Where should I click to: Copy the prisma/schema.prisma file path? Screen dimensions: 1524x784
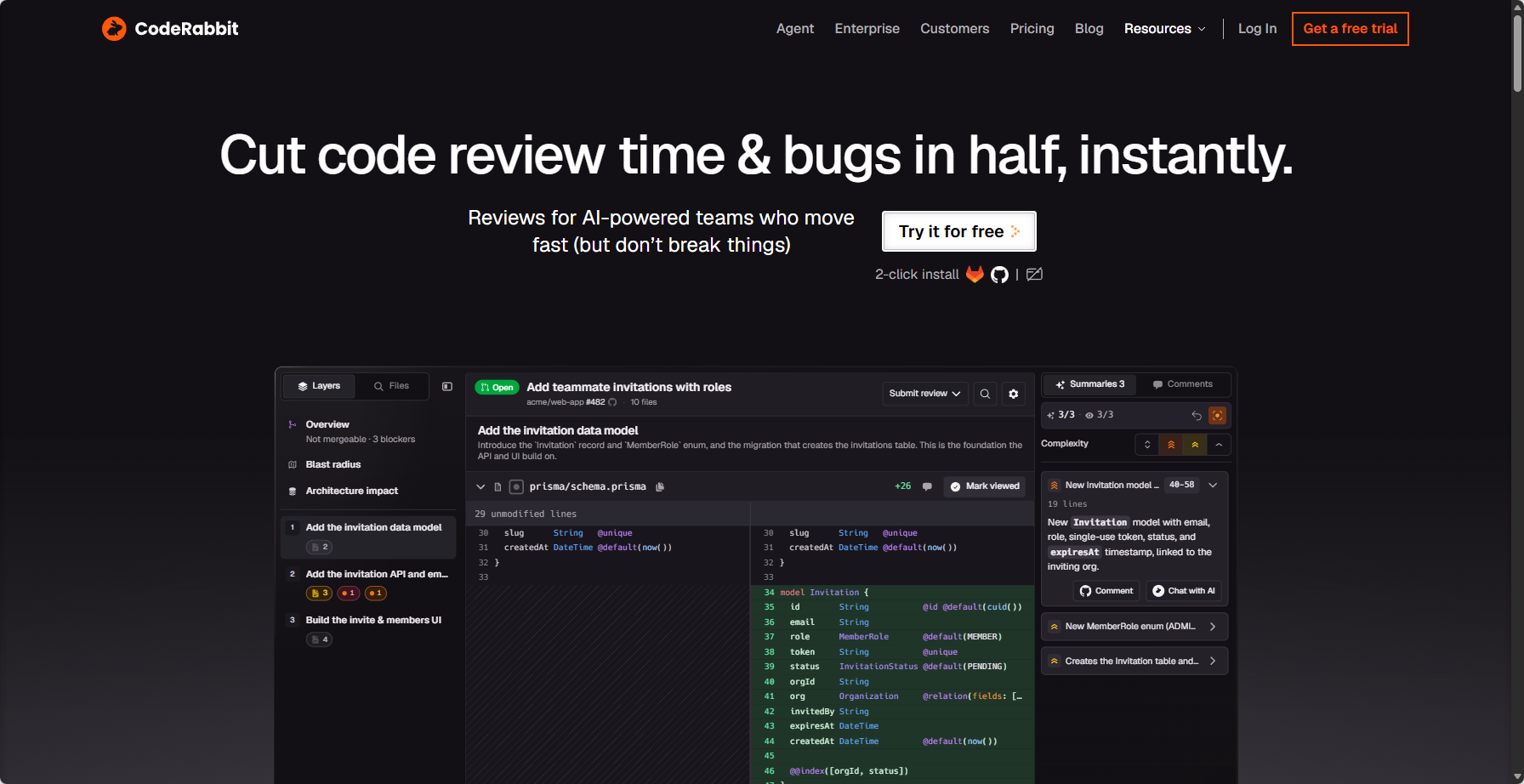[x=660, y=486]
